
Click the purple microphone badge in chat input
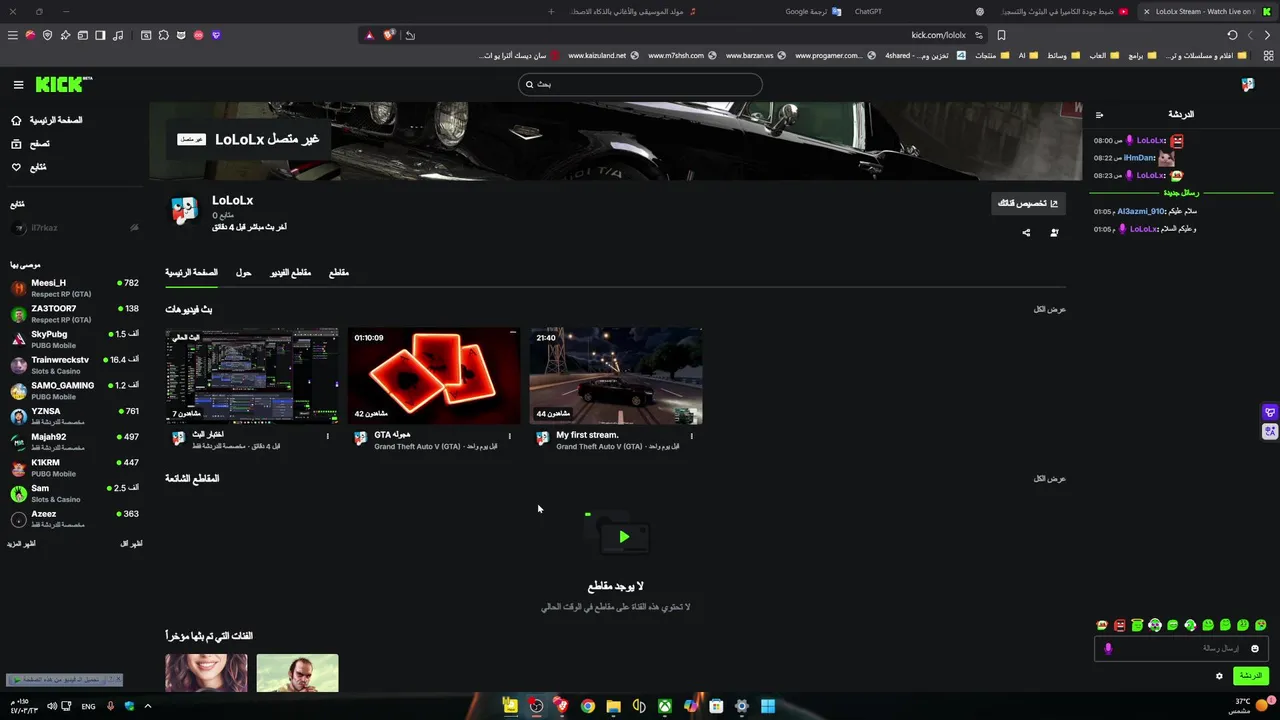tap(1107, 649)
